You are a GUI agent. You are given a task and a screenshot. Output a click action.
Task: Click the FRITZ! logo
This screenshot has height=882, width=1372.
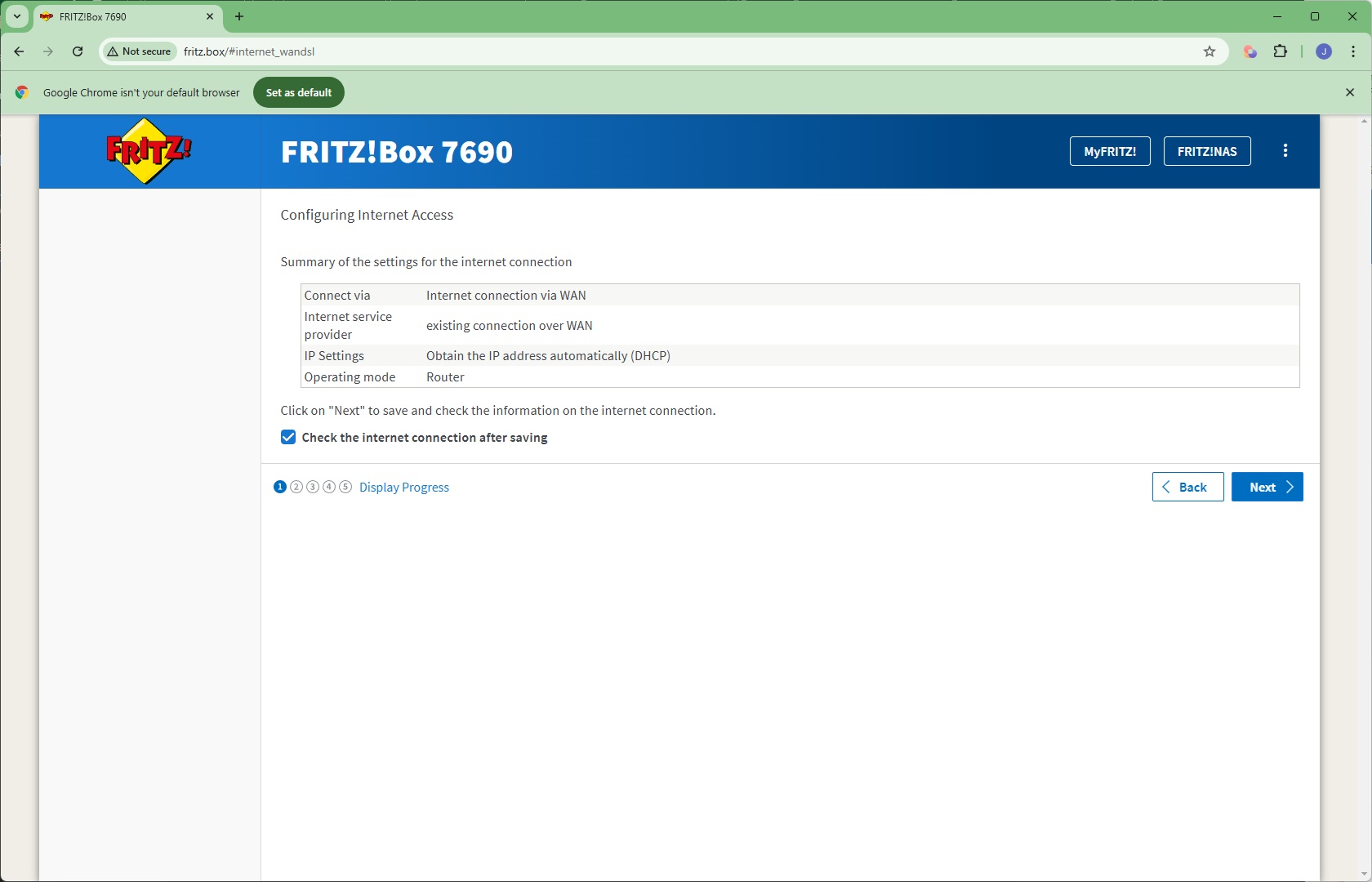tap(149, 151)
